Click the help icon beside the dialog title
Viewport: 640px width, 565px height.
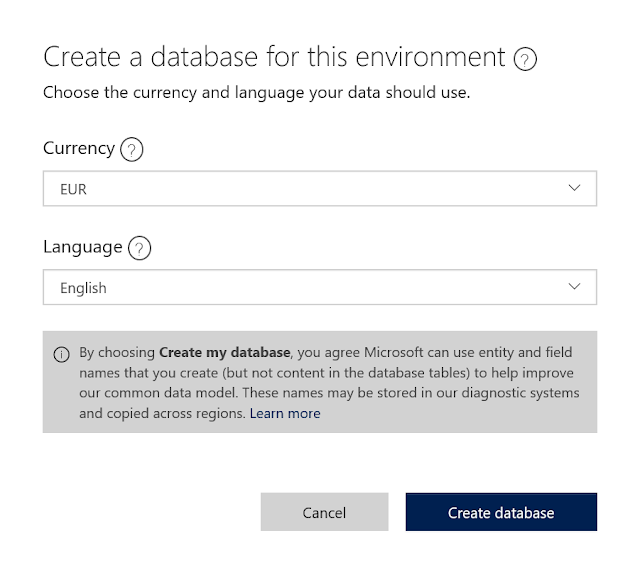coord(525,59)
